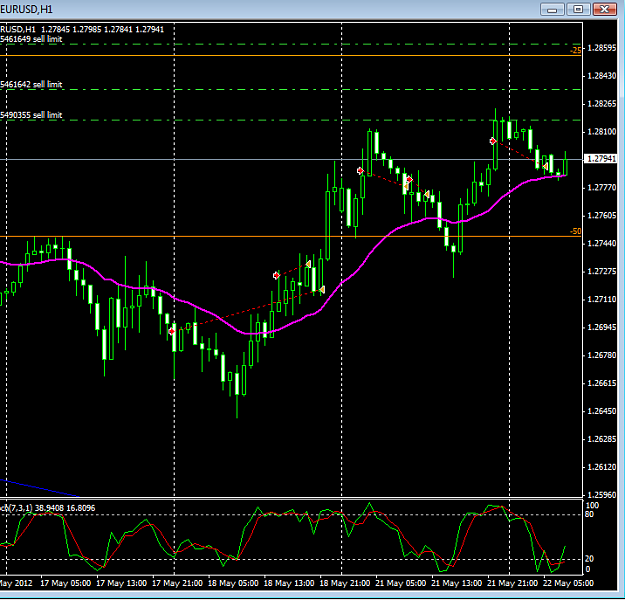Click the 1.27110 price scale value
The image size is (625, 600).
coord(602,299)
